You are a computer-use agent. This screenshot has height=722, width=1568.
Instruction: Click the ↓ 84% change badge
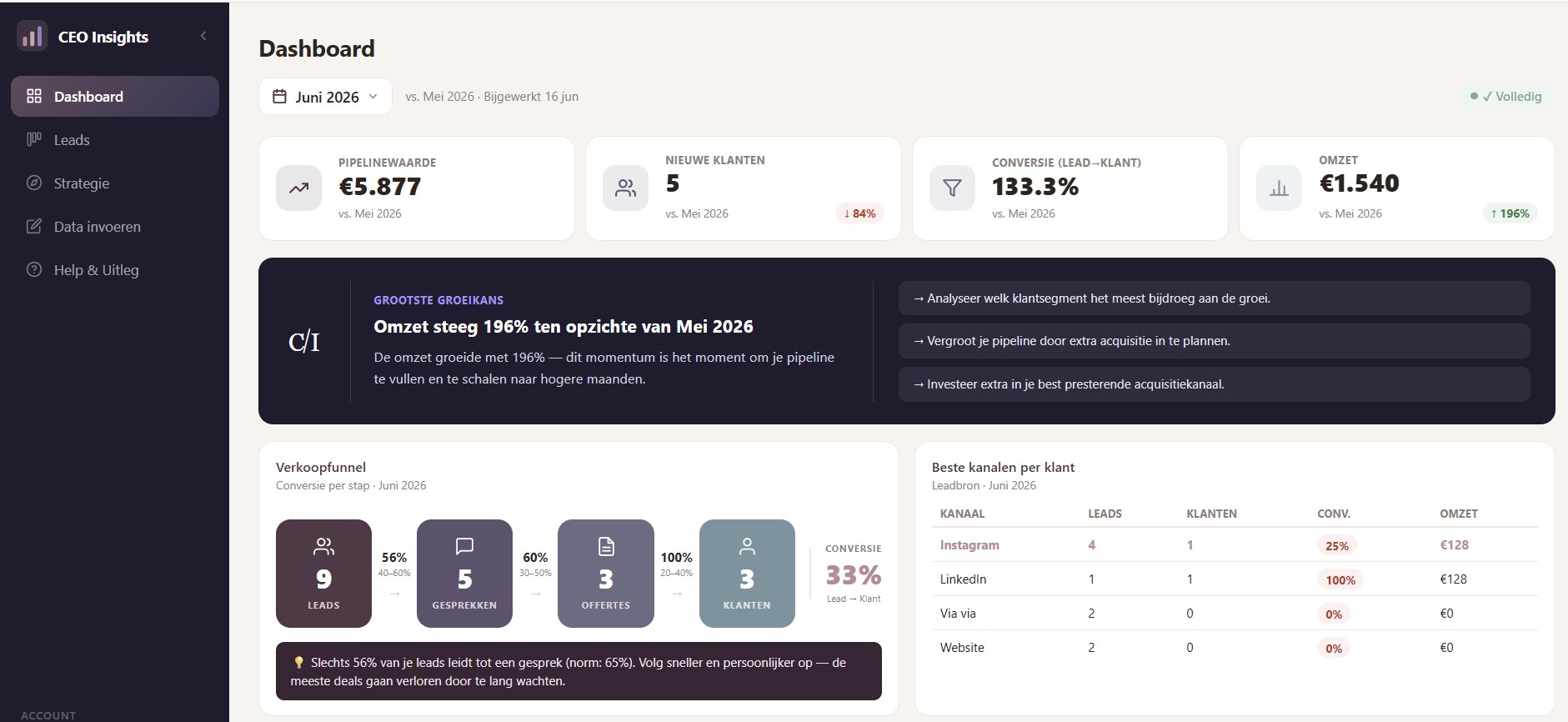[859, 213]
